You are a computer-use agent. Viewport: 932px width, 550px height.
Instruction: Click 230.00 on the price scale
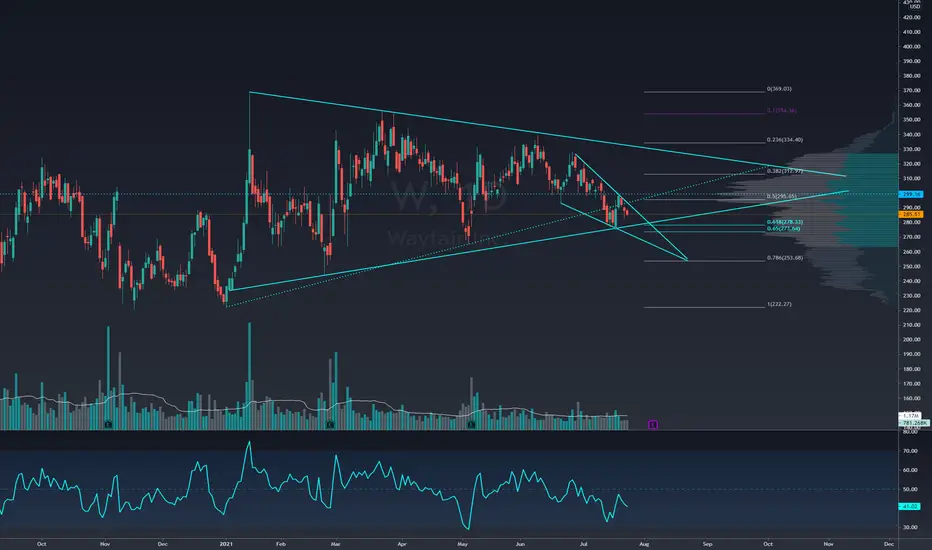click(911, 296)
